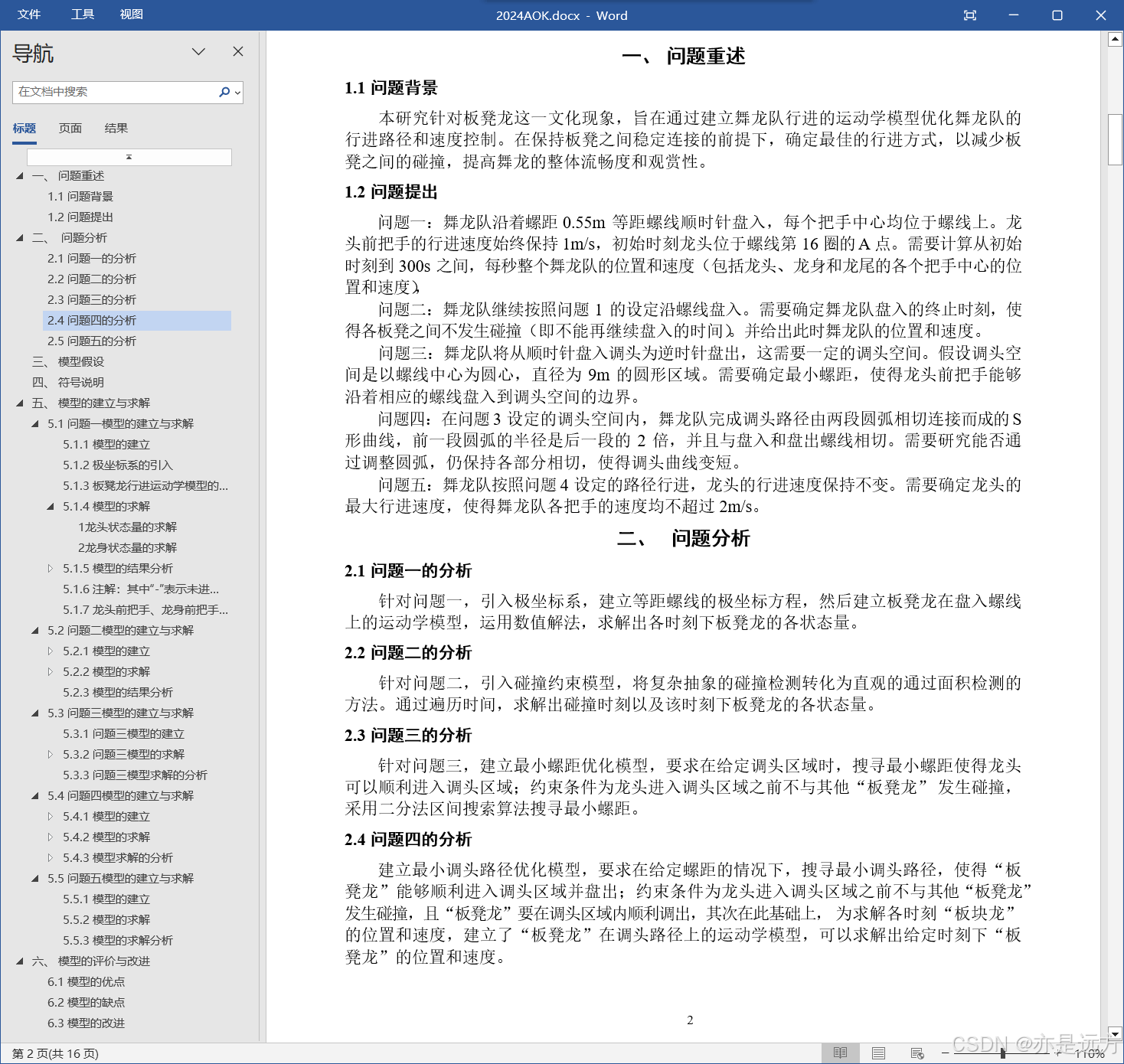Click the vertical scrollbar up arrow

click(1116, 39)
